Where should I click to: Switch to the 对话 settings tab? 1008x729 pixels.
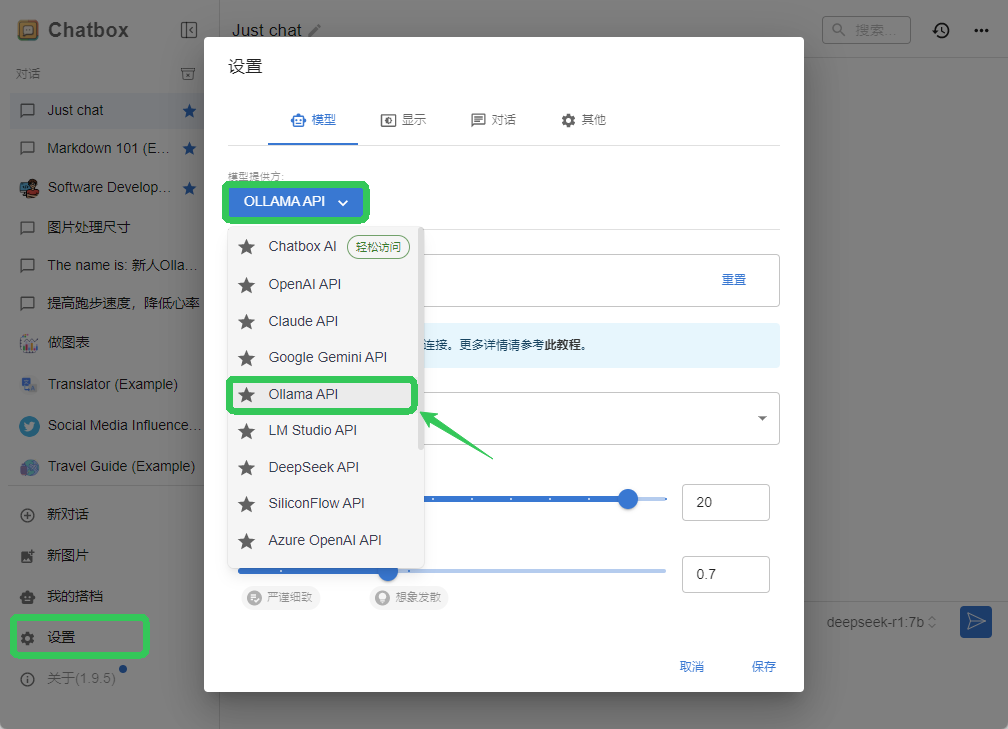(493, 120)
